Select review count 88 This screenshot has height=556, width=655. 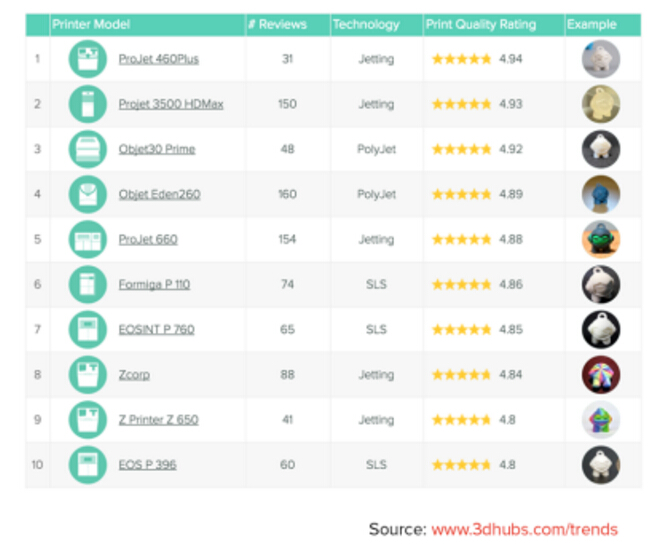pos(287,375)
